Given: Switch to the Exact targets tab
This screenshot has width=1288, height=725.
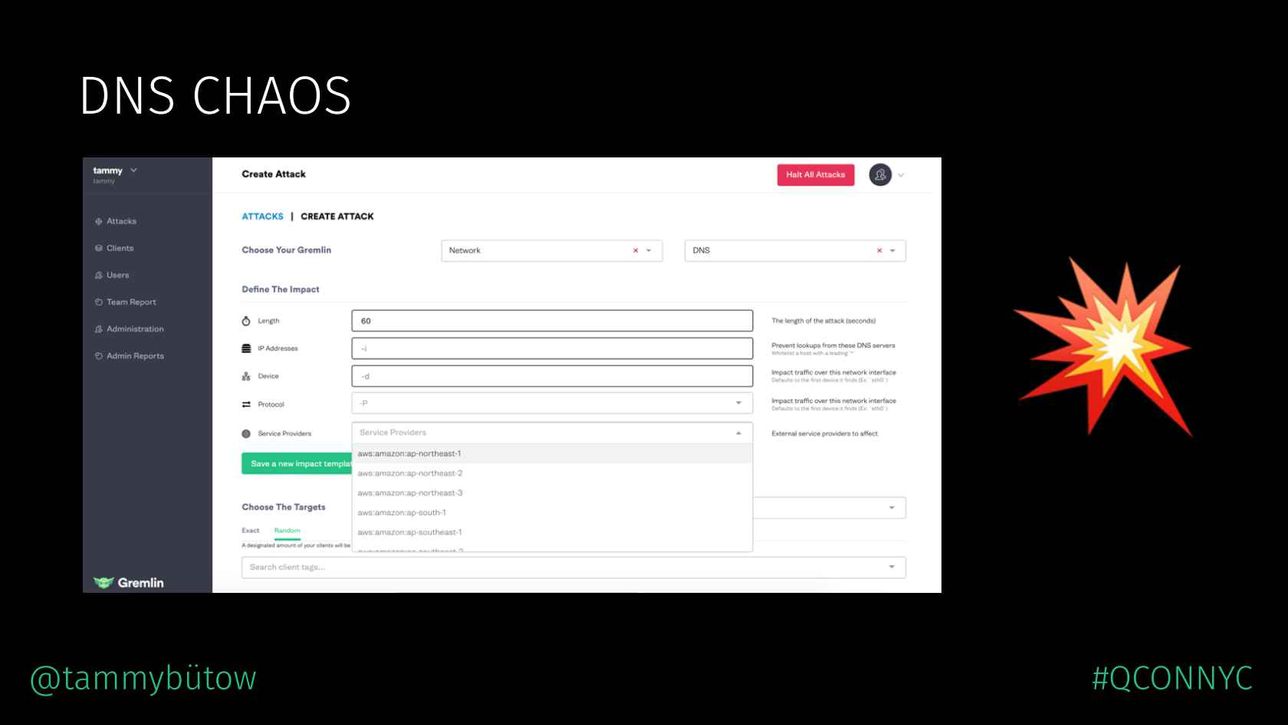Looking at the screenshot, I should (250, 530).
